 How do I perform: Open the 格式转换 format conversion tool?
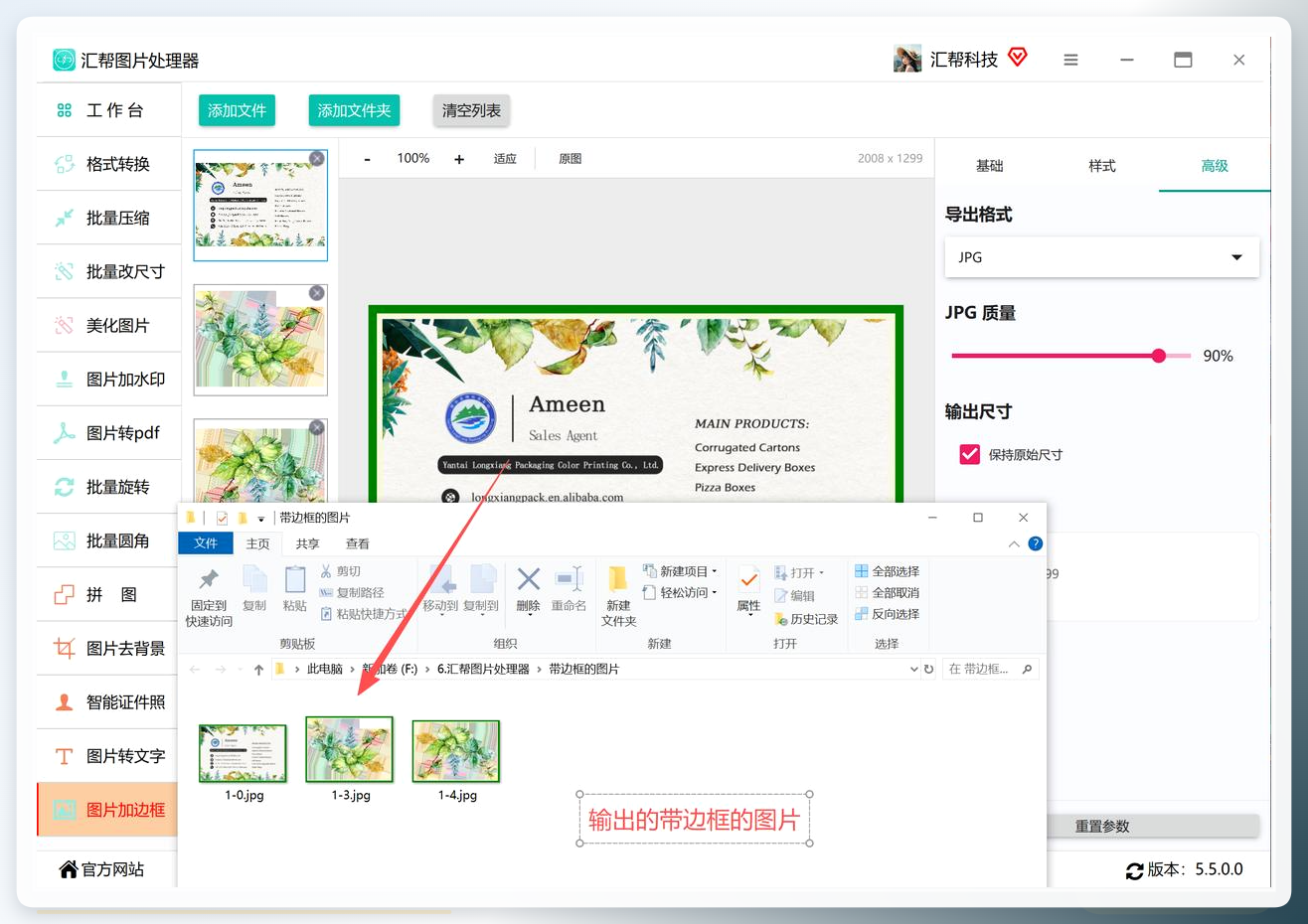point(109,164)
